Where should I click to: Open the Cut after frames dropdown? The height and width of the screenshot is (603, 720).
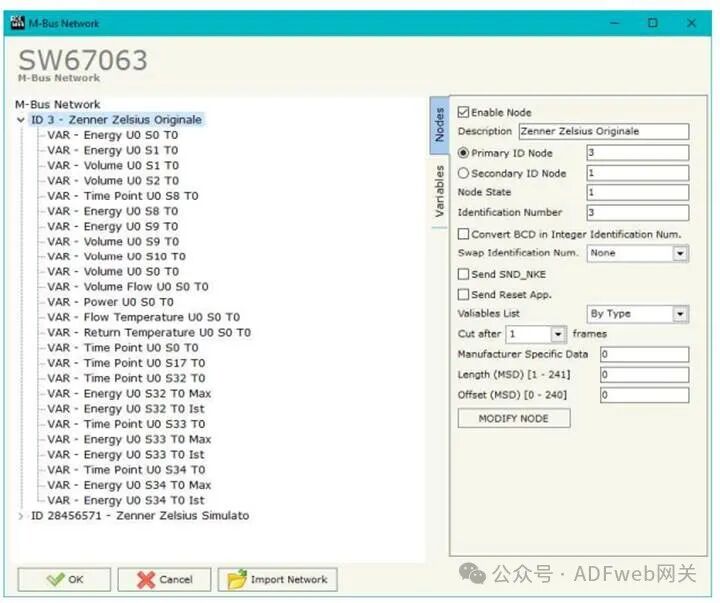tap(558, 334)
